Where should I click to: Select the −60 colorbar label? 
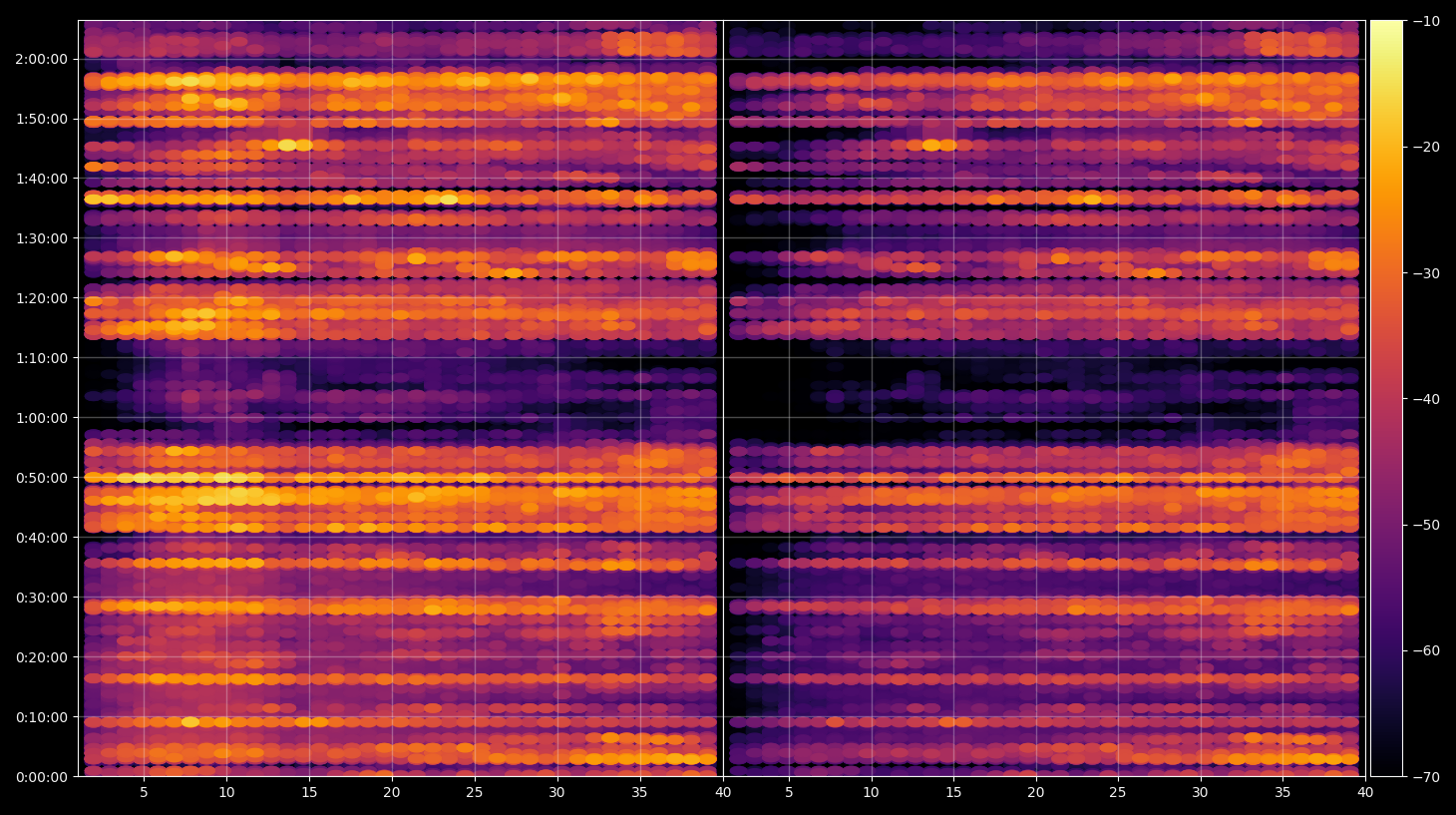point(1426,650)
